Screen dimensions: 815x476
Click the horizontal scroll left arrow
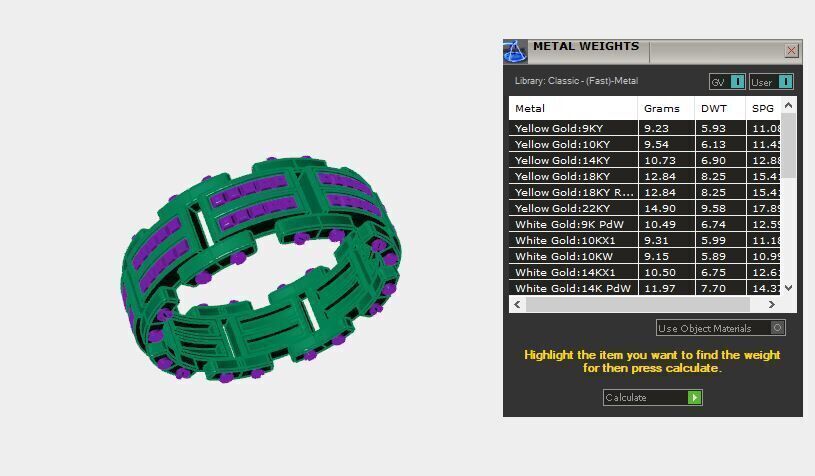coord(517,305)
